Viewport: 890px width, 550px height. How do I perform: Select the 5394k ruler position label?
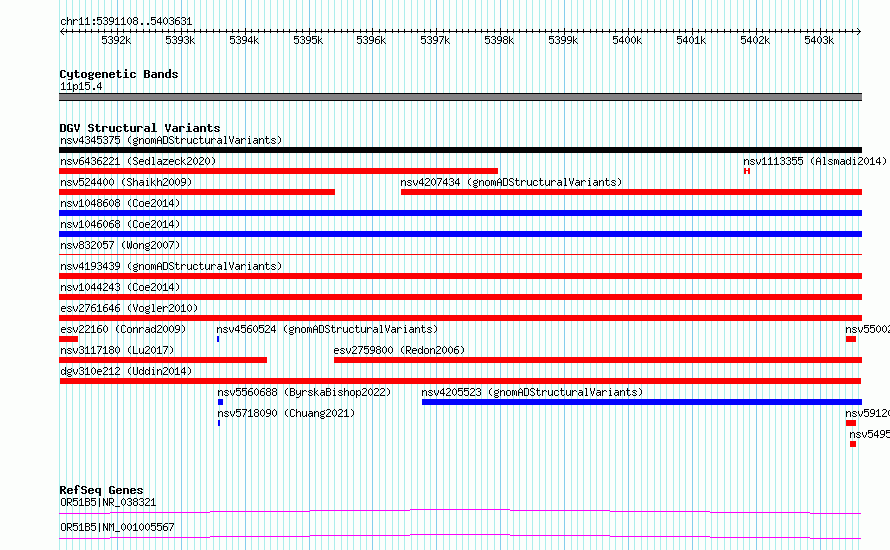point(244,40)
